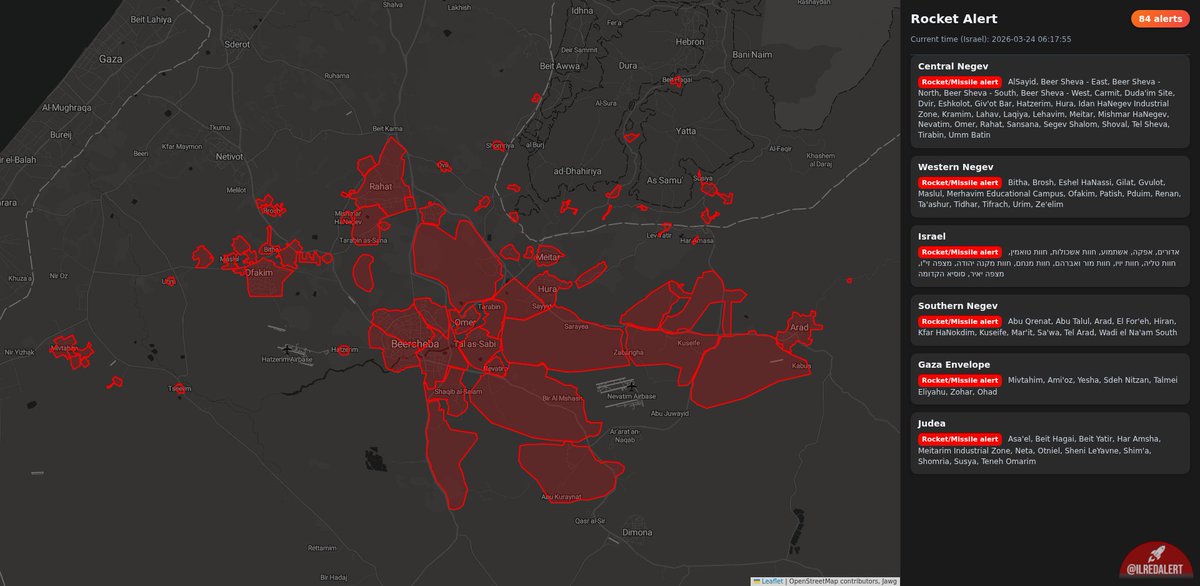This screenshot has height=586, width=1200.
Task: Click the Netivot label on the map
Action: click(x=229, y=156)
